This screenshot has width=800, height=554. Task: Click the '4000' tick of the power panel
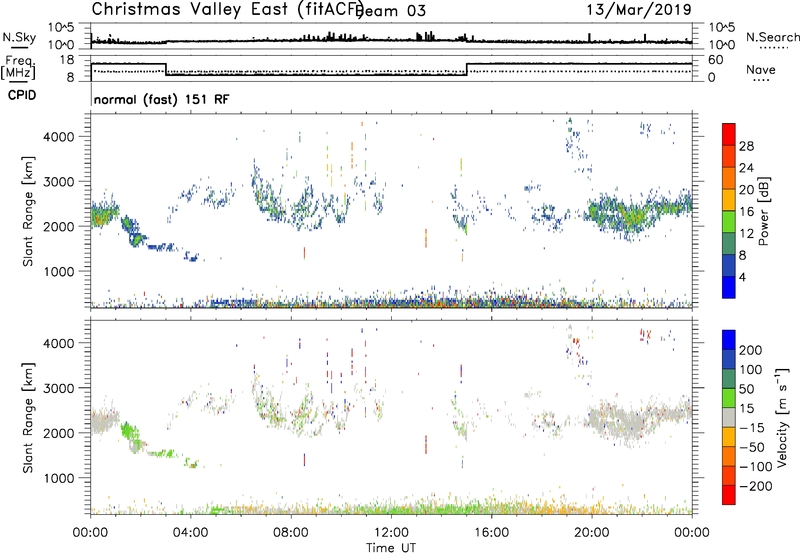(x=59, y=137)
